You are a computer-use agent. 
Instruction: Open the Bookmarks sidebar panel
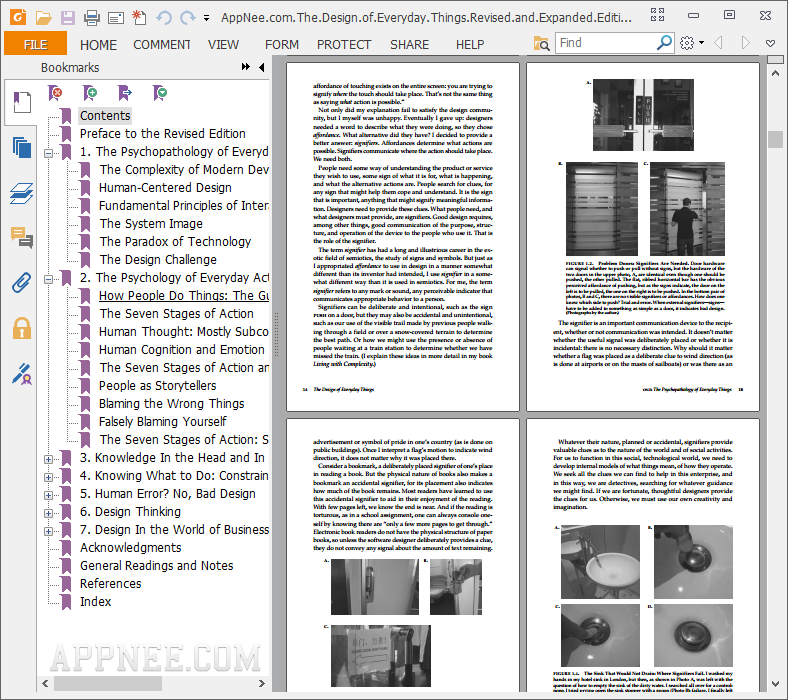[22, 103]
